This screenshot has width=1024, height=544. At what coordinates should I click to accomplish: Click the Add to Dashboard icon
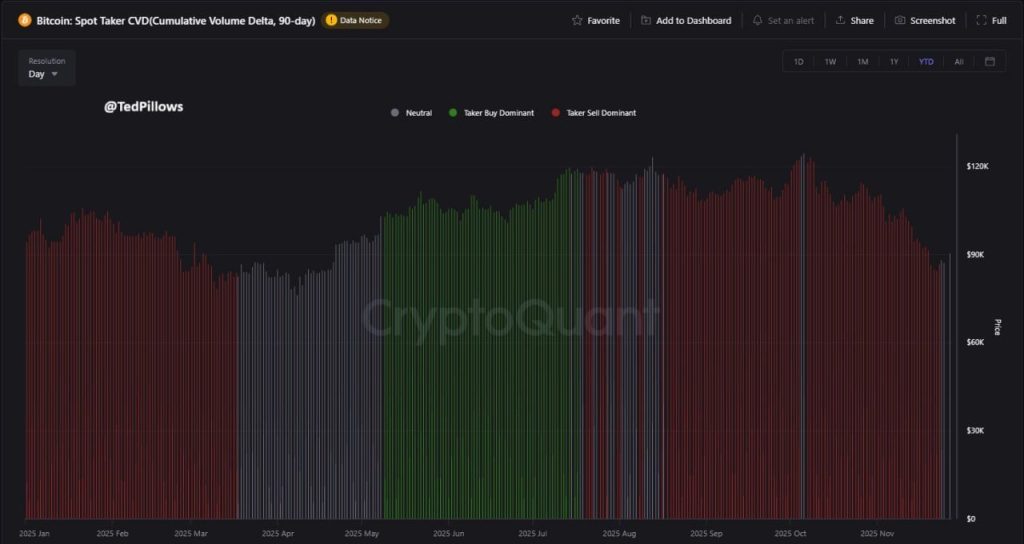(x=646, y=20)
